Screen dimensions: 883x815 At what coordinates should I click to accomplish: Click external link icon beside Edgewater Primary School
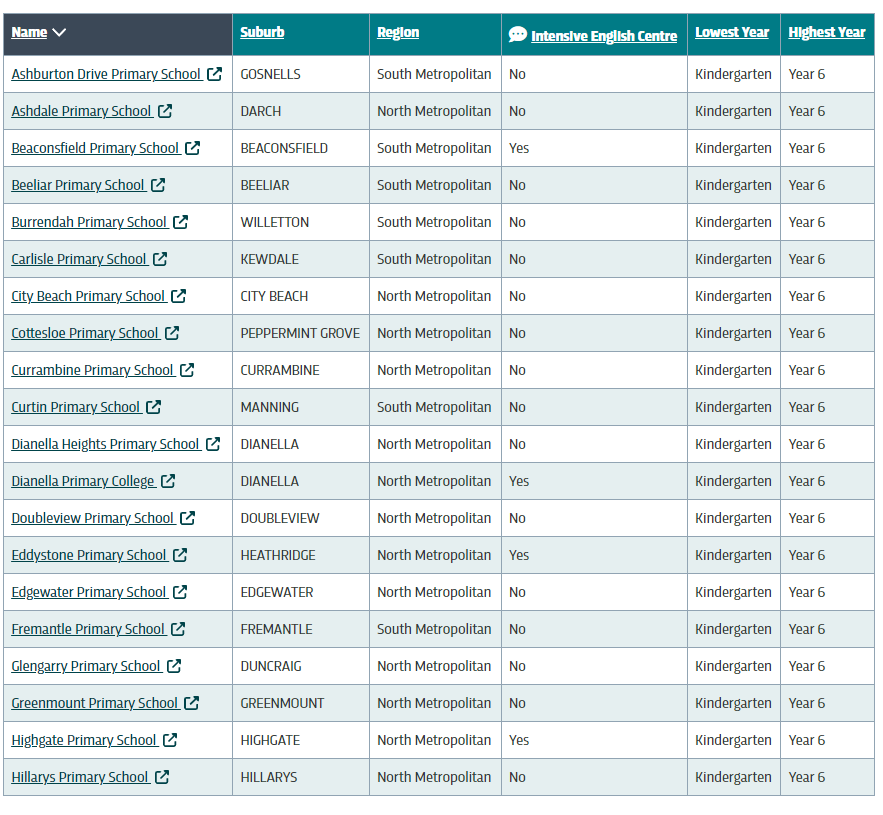(180, 592)
